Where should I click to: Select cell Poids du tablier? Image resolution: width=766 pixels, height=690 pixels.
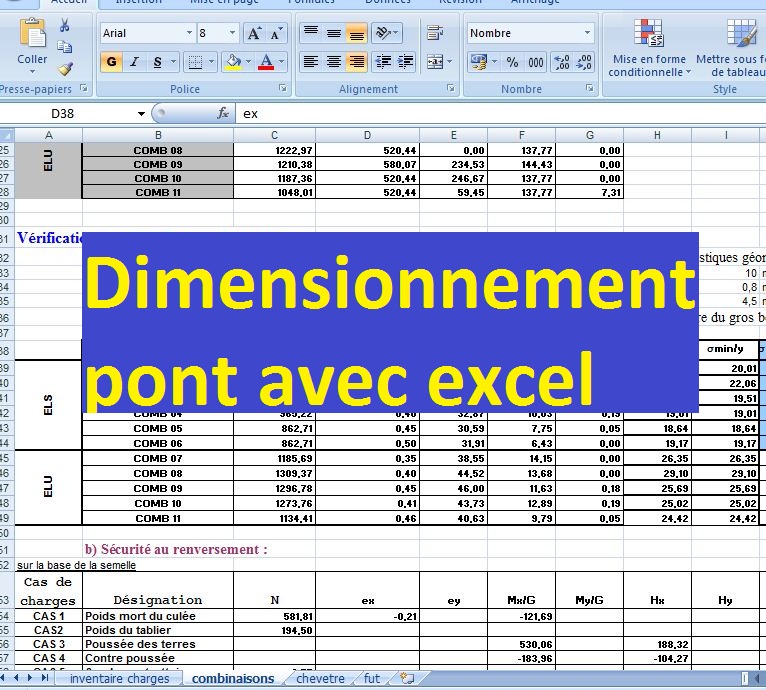tap(158, 630)
